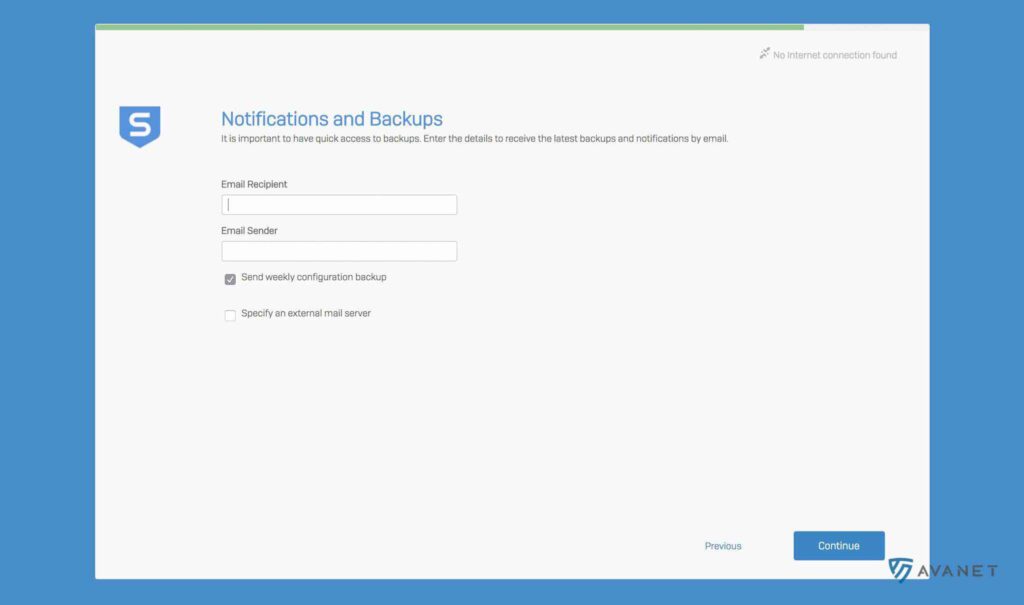Click the no internet connection icon
The width and height of the screenshot is (1024, 605).
click(x=764, y=54)
